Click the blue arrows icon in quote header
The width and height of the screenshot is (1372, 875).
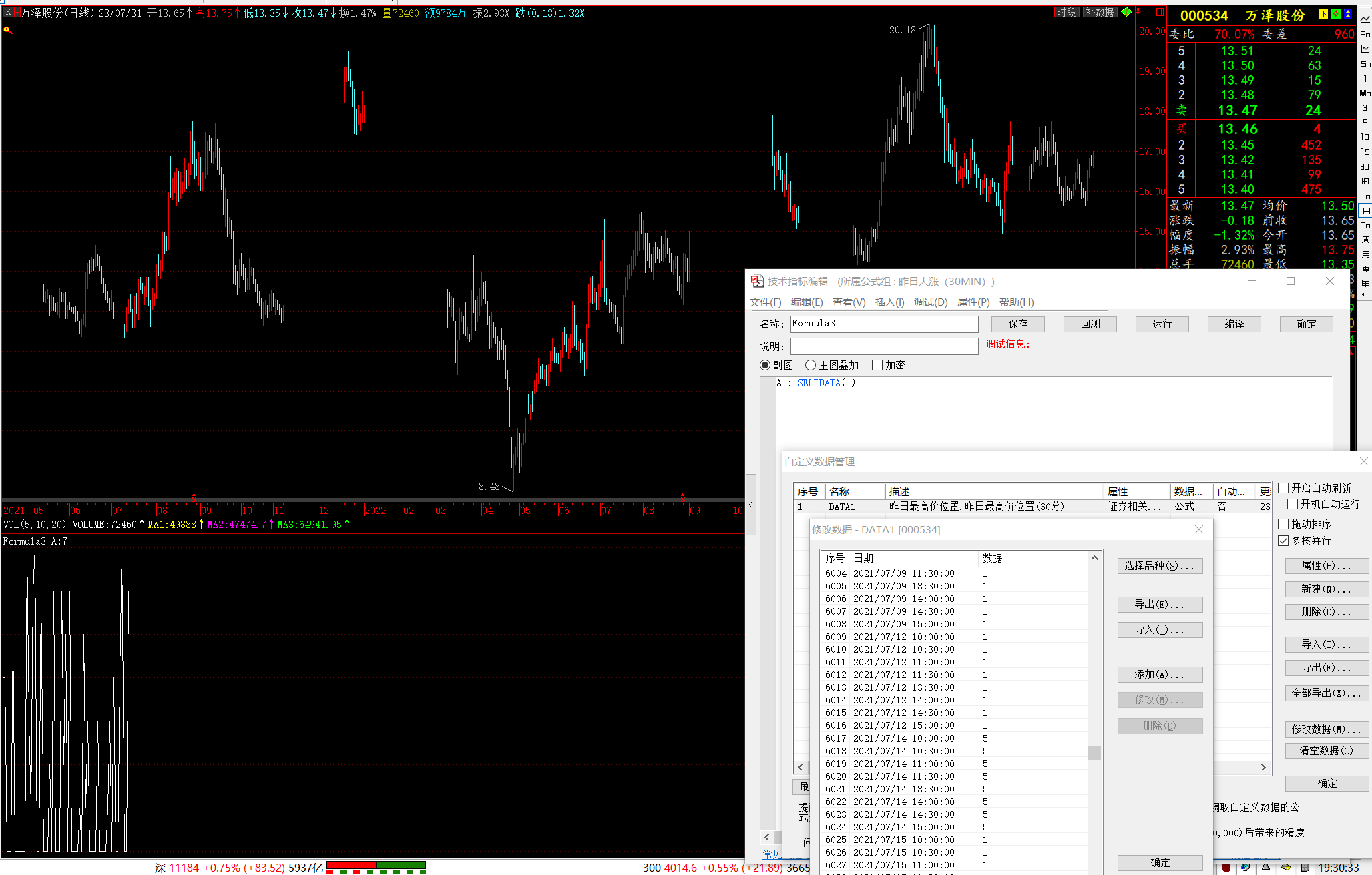tap(1348, 14)
